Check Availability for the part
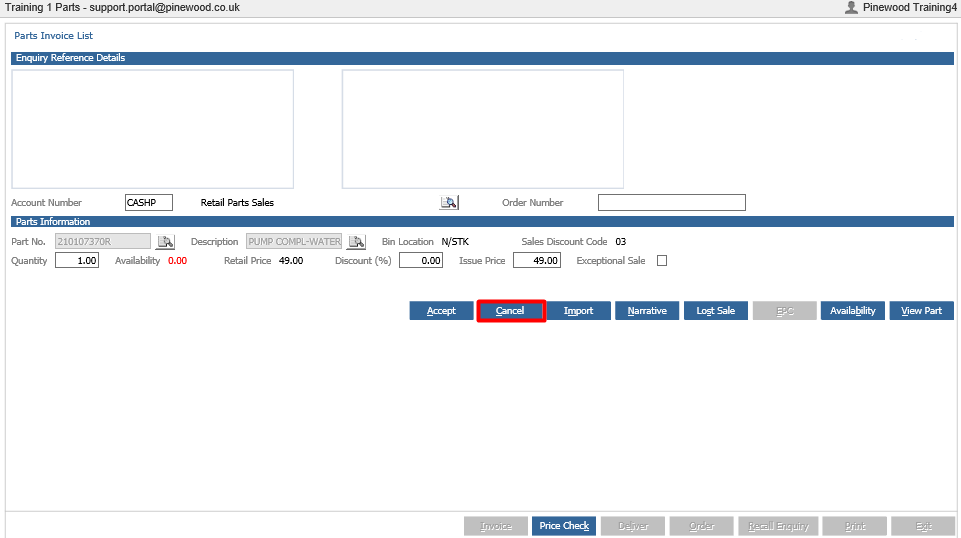 pyautogui.click(x=853, y=311)
